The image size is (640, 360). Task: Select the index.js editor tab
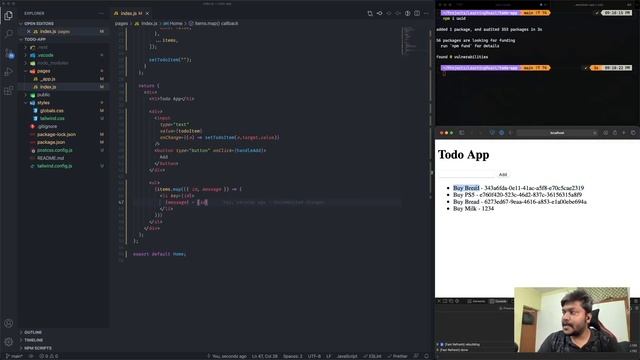tap(131, 13)
